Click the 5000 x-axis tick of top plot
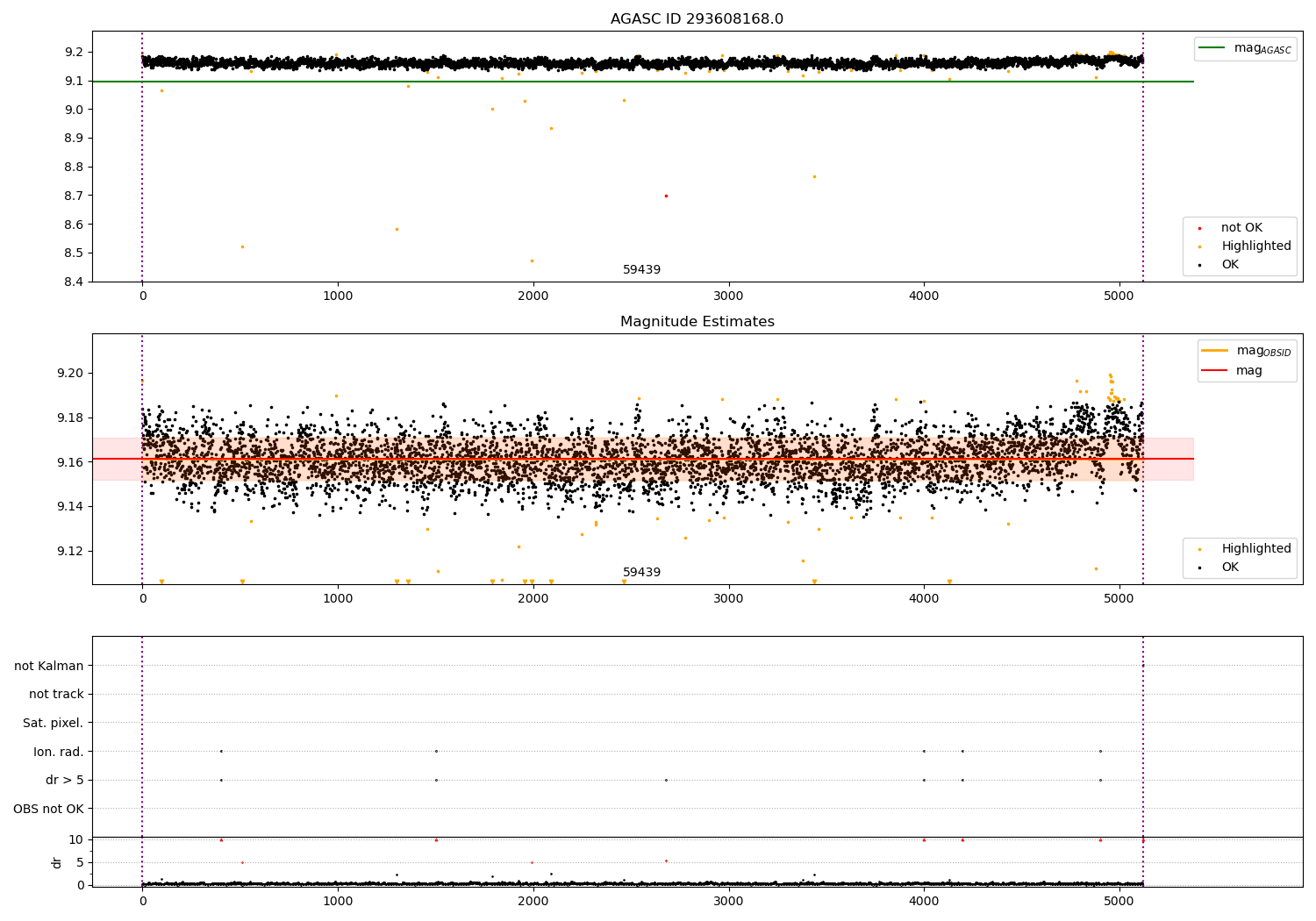The image size is (1316, 921). [x=1119, y=296]
